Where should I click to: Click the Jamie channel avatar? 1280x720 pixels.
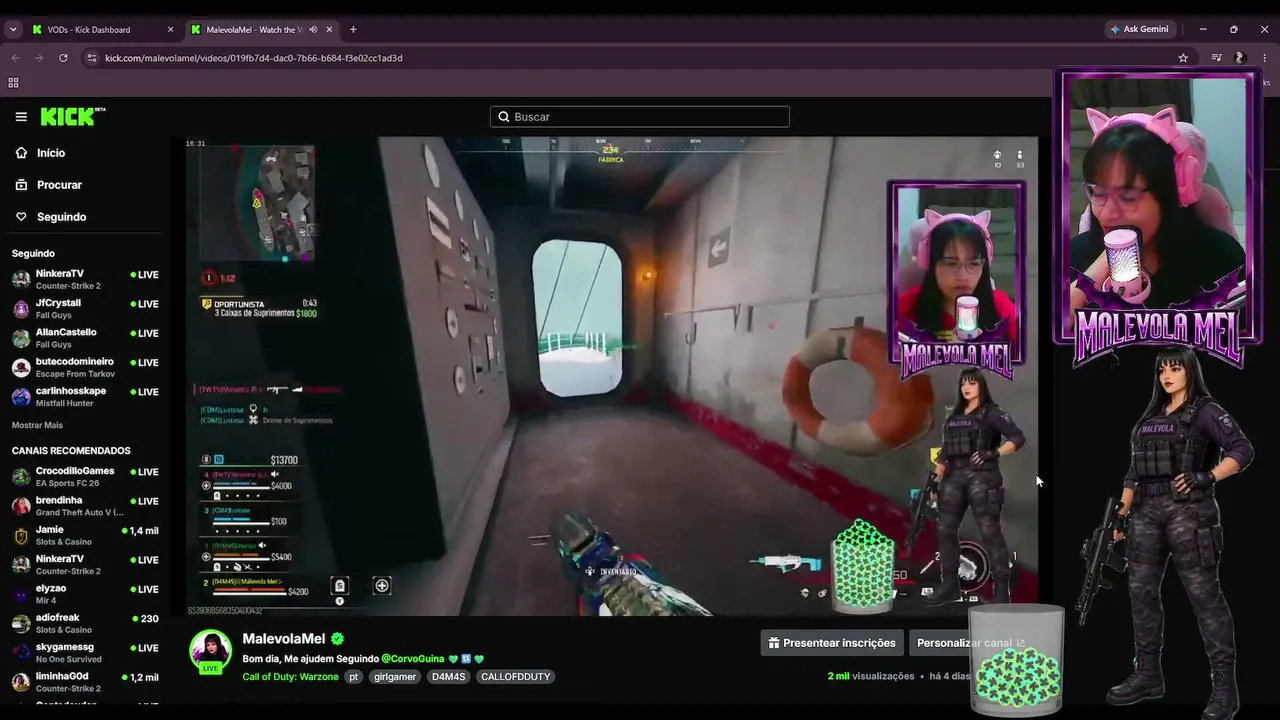[x=21, y=536]
